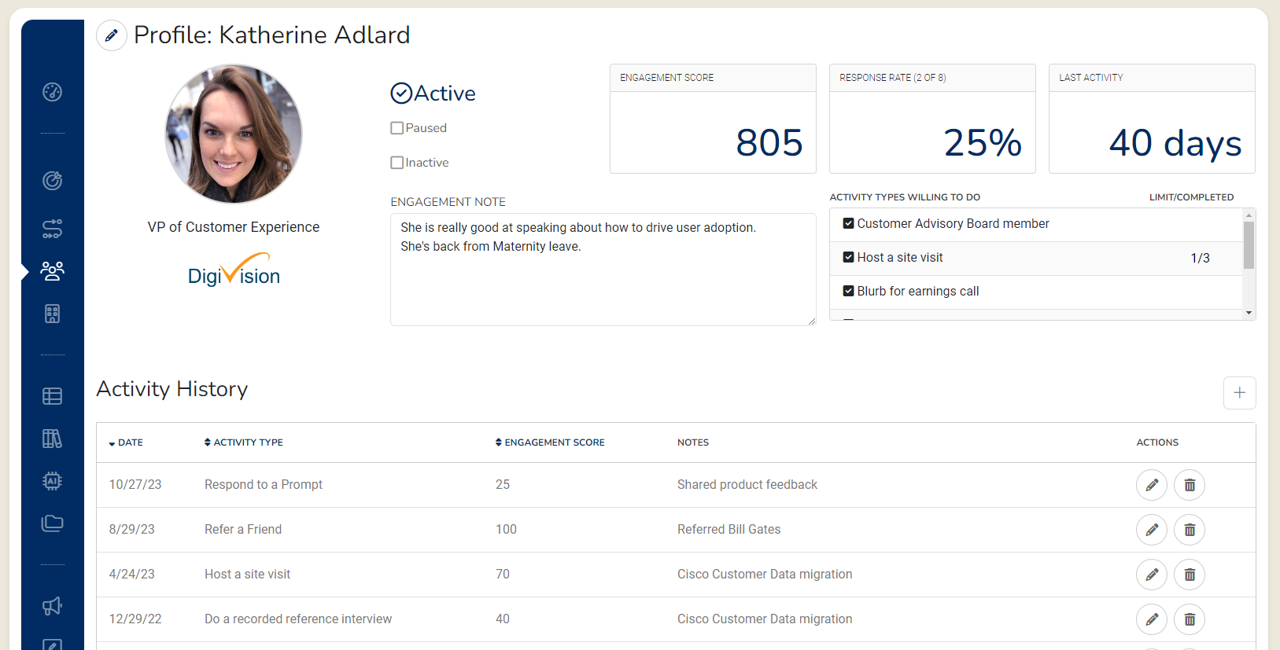Check the Inactive status checkbox

tap(397, 163)
